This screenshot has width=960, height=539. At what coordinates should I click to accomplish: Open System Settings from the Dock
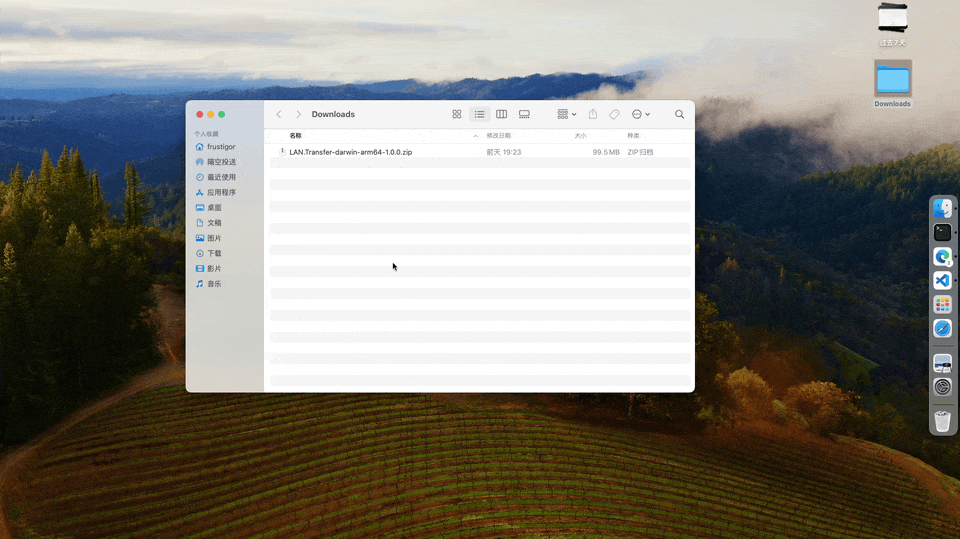click(943, 387)
